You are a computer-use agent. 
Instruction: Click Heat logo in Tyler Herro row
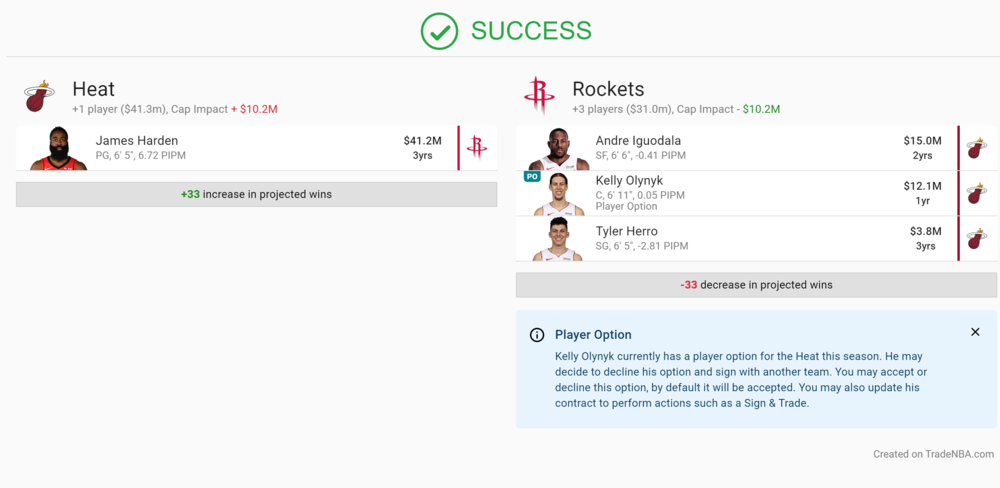pyautogui.click(x=977, y=239)
